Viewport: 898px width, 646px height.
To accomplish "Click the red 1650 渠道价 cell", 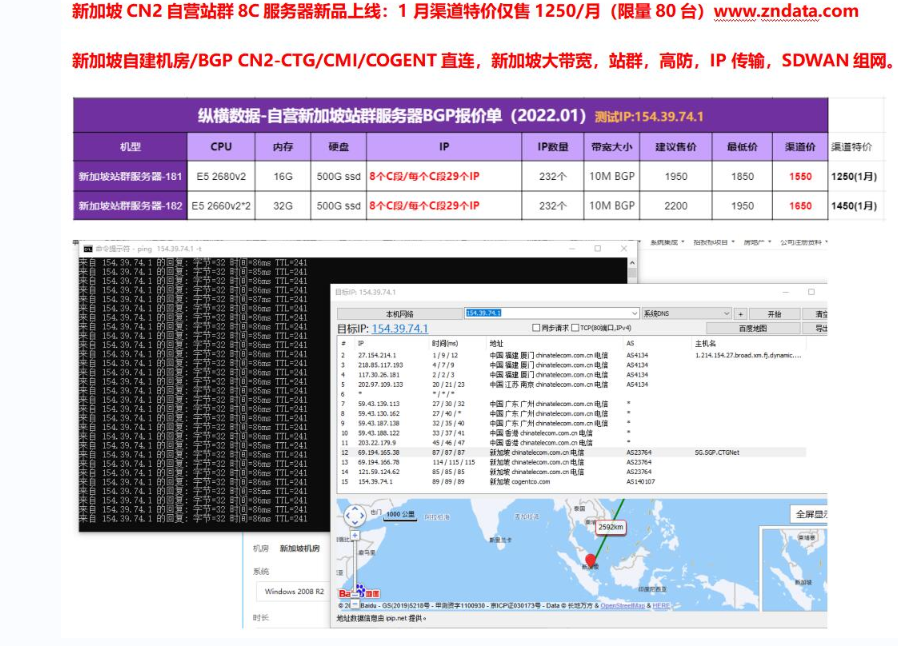I will [x=800, y=206].
